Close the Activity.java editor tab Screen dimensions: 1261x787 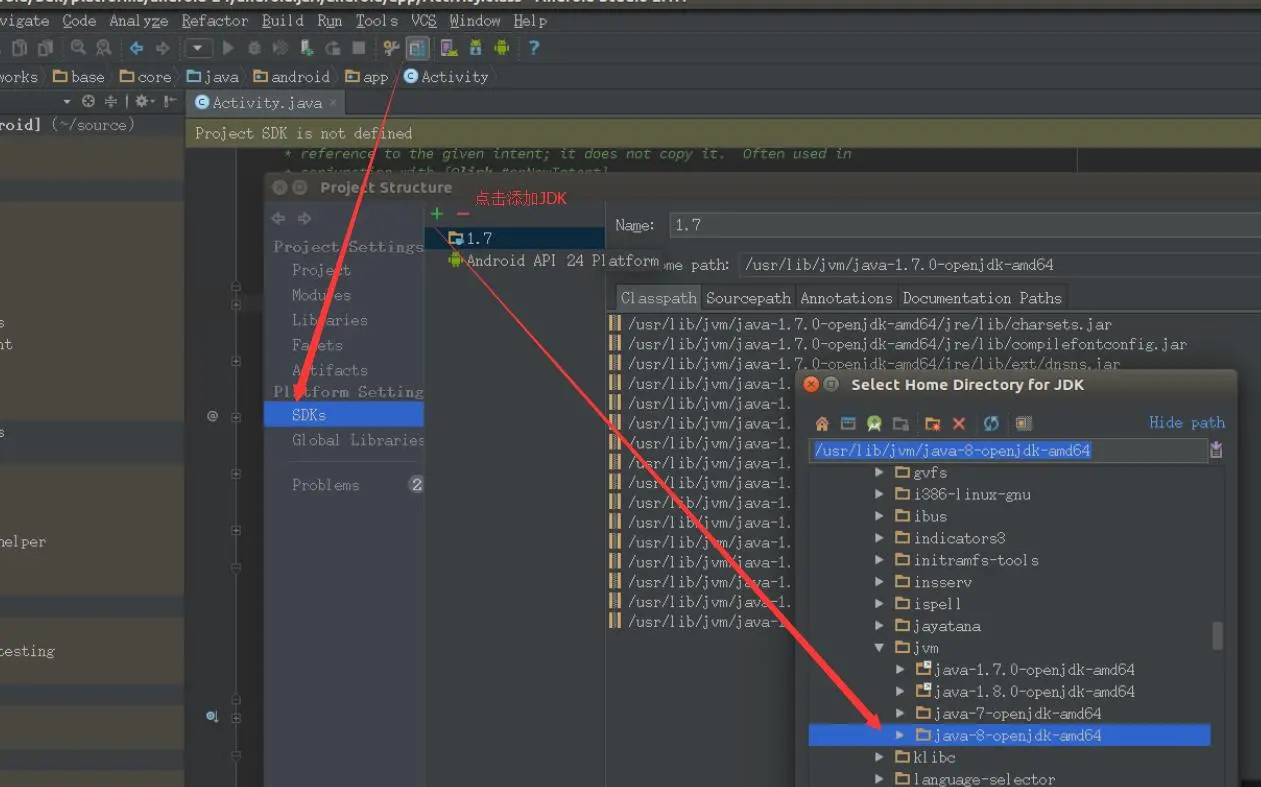click(x=333, y=102)
